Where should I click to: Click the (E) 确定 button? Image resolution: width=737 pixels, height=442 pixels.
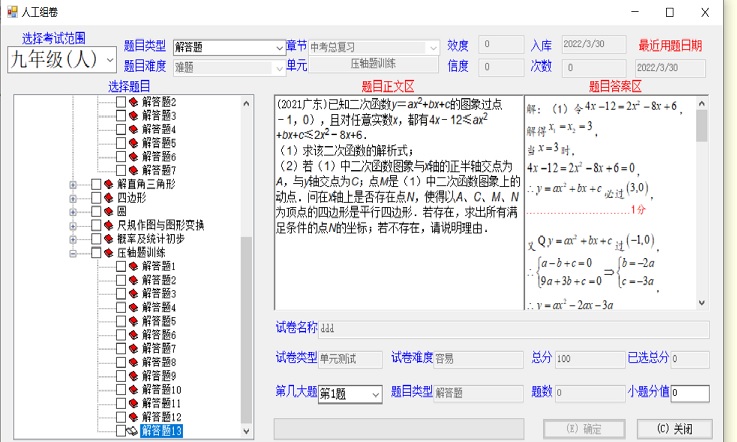coord(584,429)
